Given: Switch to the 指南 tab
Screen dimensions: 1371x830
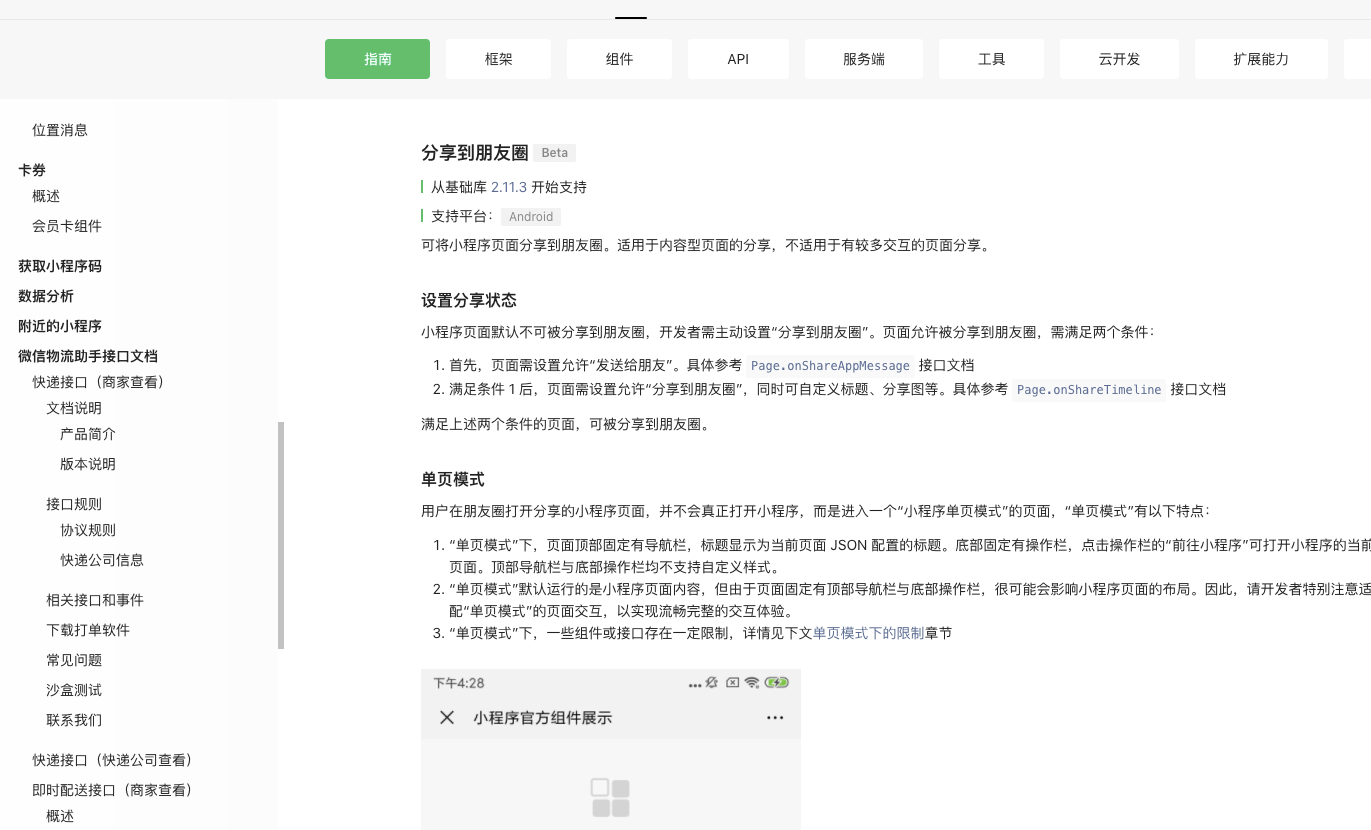Looking at the screenshot, I should coord(377,59).
